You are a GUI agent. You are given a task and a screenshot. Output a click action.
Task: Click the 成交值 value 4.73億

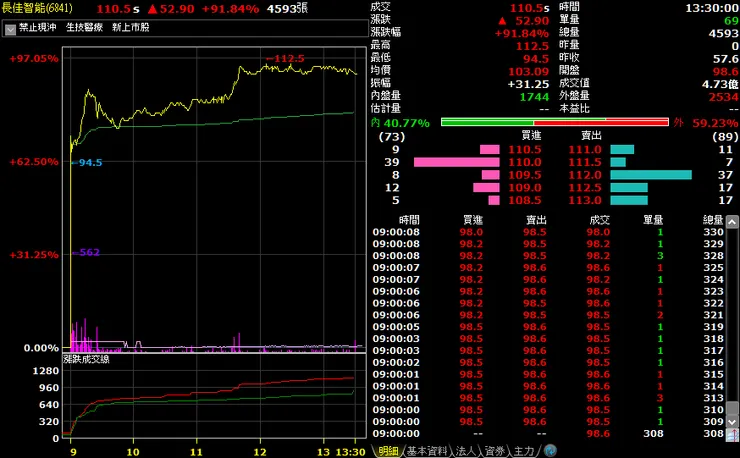(x=720, y=85)
